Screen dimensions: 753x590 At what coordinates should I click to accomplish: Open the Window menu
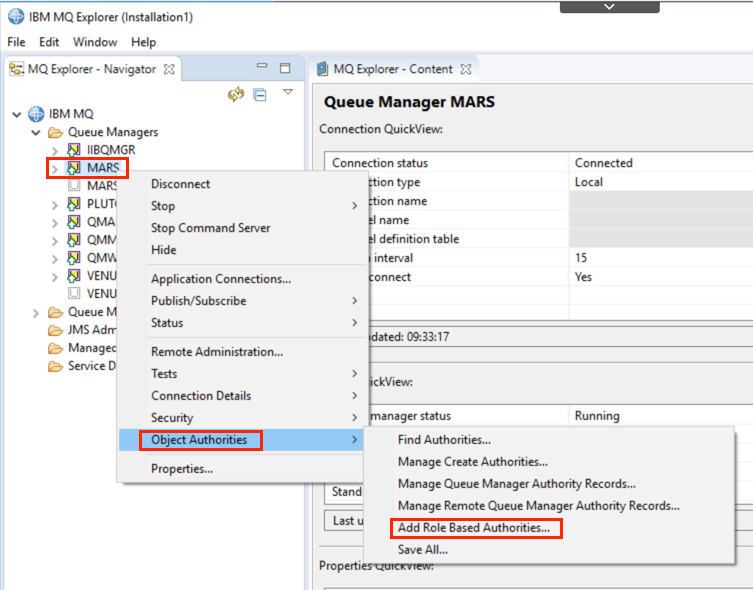95,42
